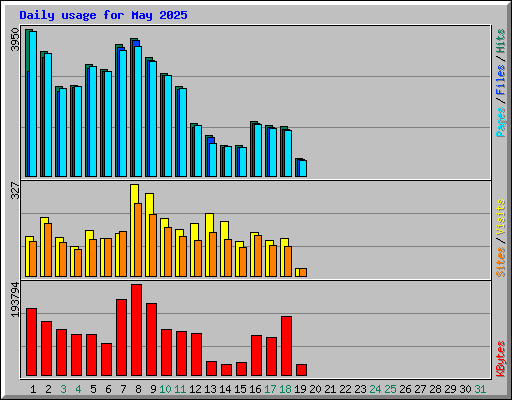Image resolution: width=512 pixels, height=400 pixels.
Task: Click the red KBytes bar for day 18
Action: point(286,346)
